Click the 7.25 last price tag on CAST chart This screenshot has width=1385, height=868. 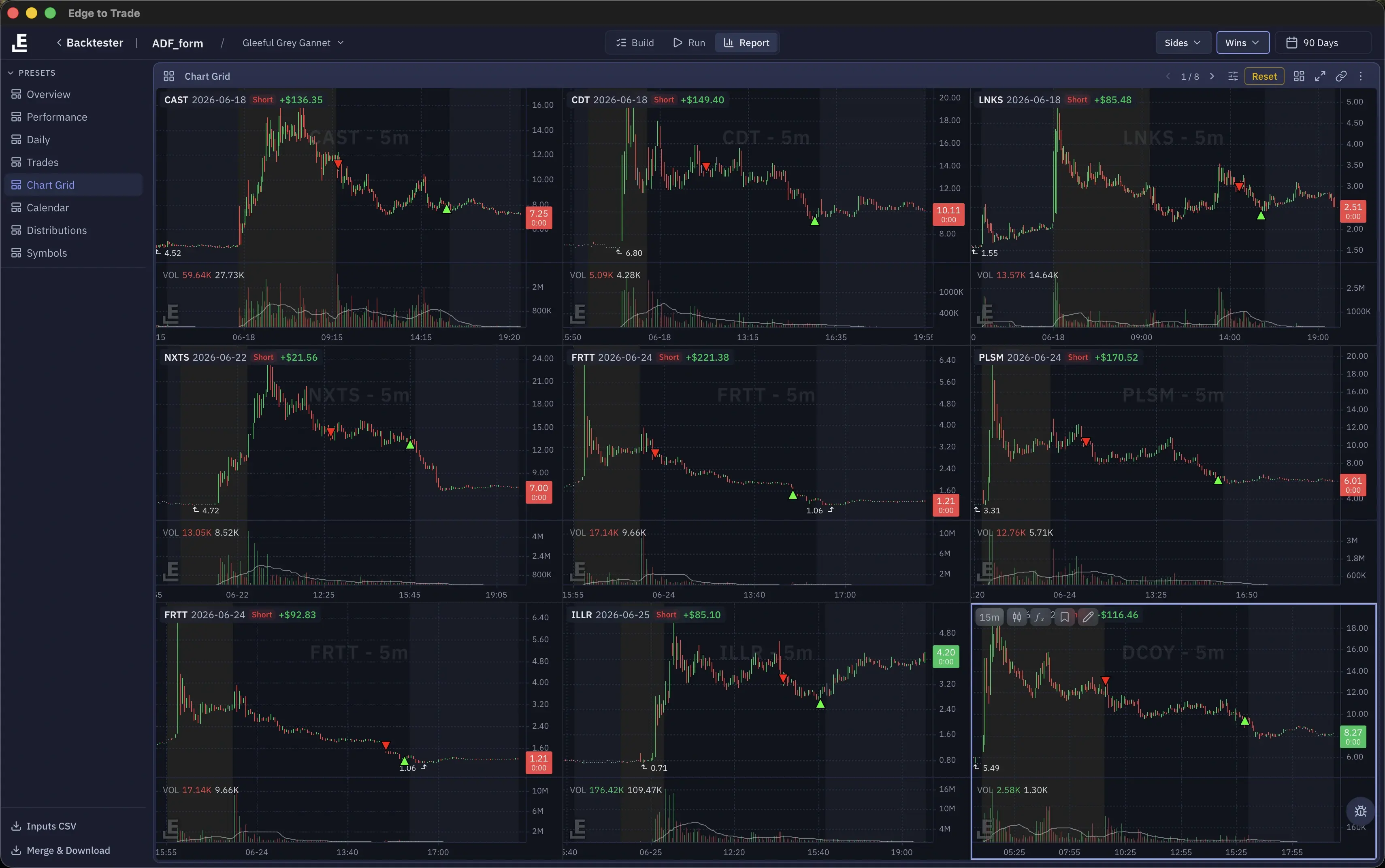[x=539, y=217]
